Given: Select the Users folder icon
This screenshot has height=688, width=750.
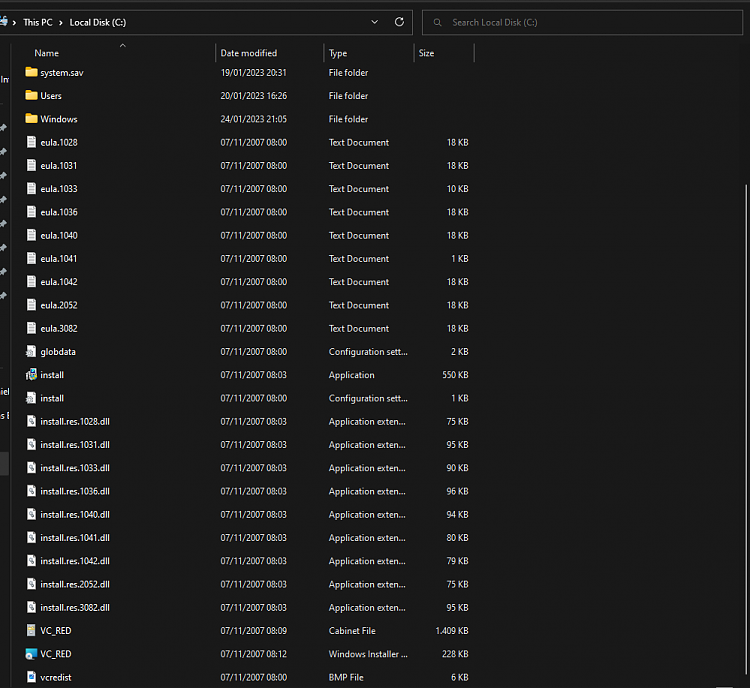Looking at the screenshot, I should [31, 95].
